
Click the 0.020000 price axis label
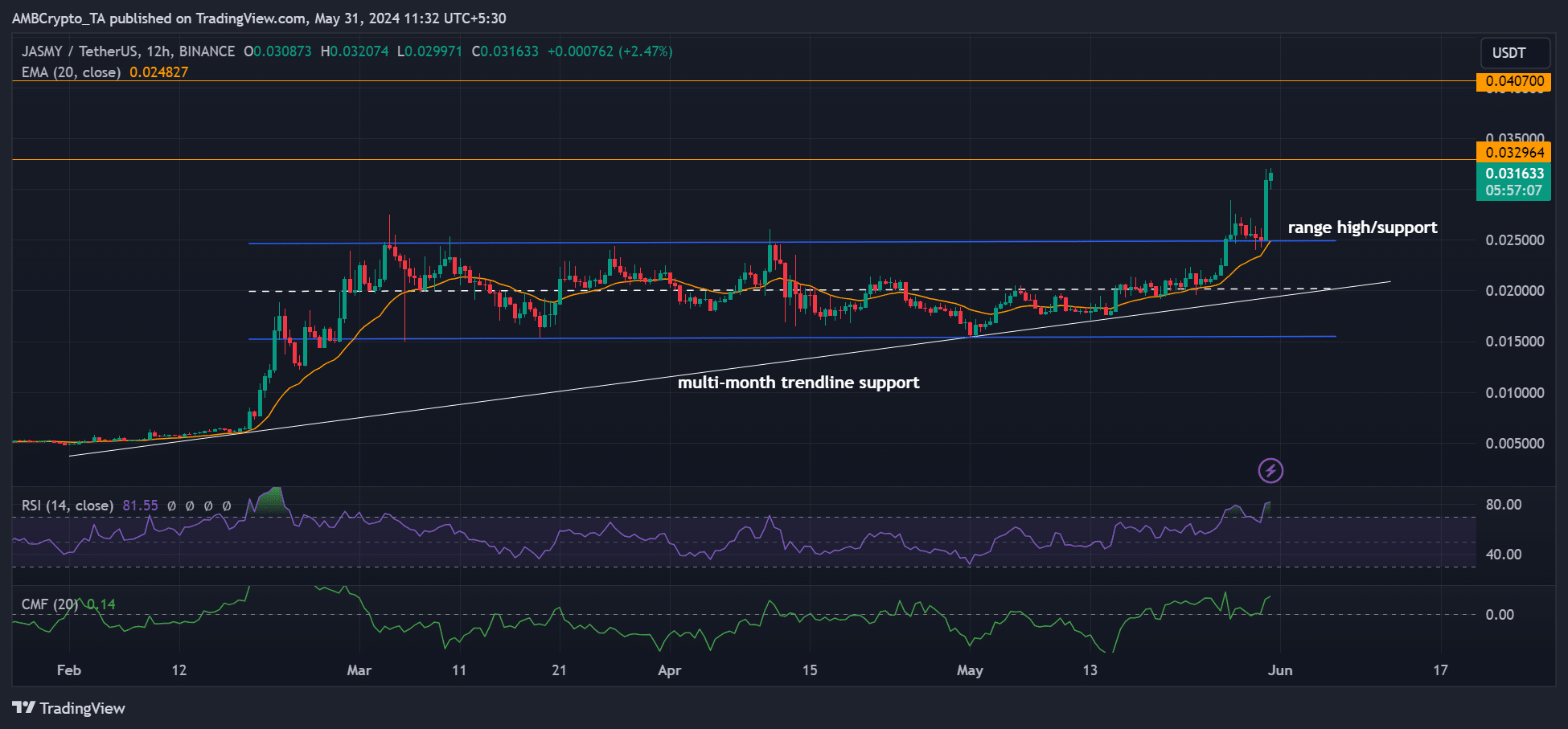[1515, 291]
